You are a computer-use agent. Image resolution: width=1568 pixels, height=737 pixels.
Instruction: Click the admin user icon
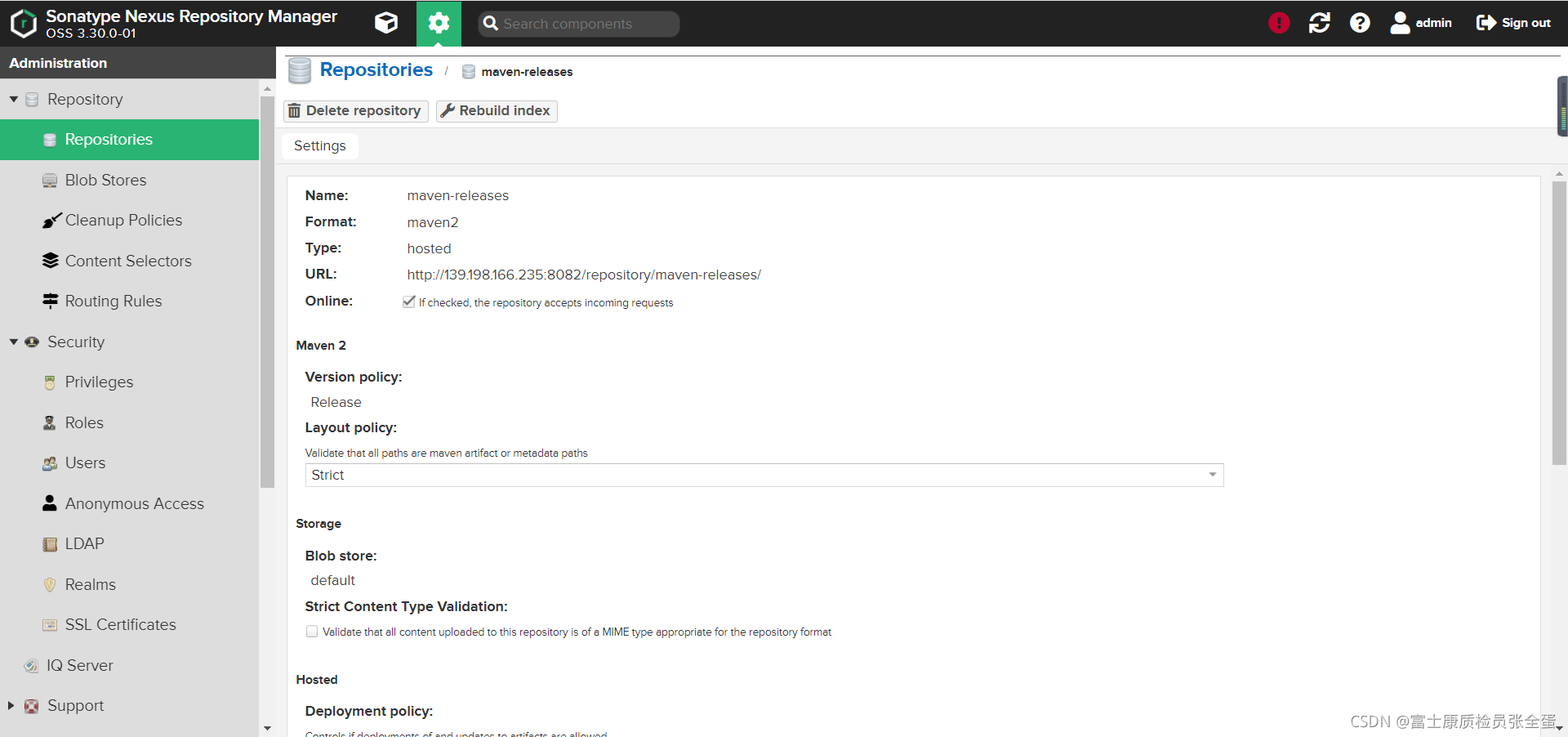pyautogui.click(x=1400, y=23)
